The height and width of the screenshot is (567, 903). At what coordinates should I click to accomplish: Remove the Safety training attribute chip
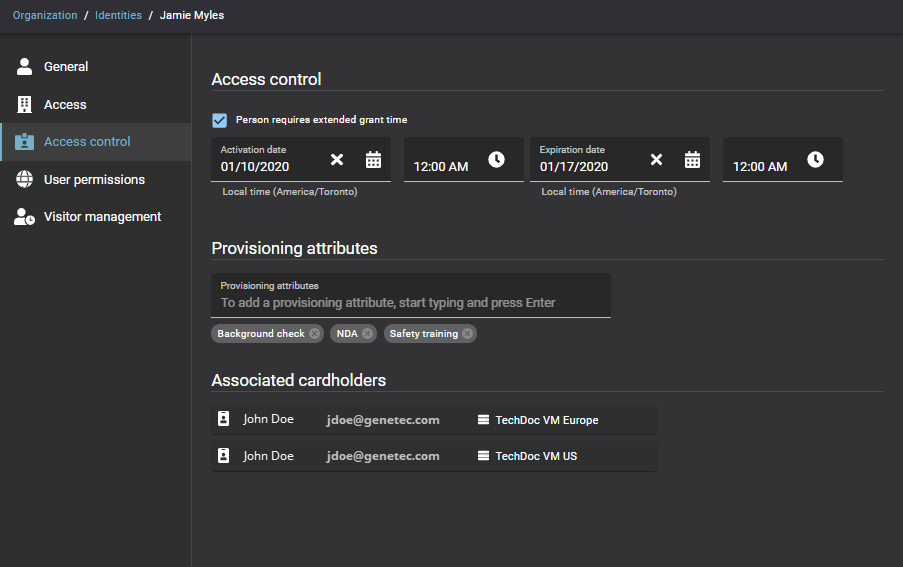coord(467,334)
